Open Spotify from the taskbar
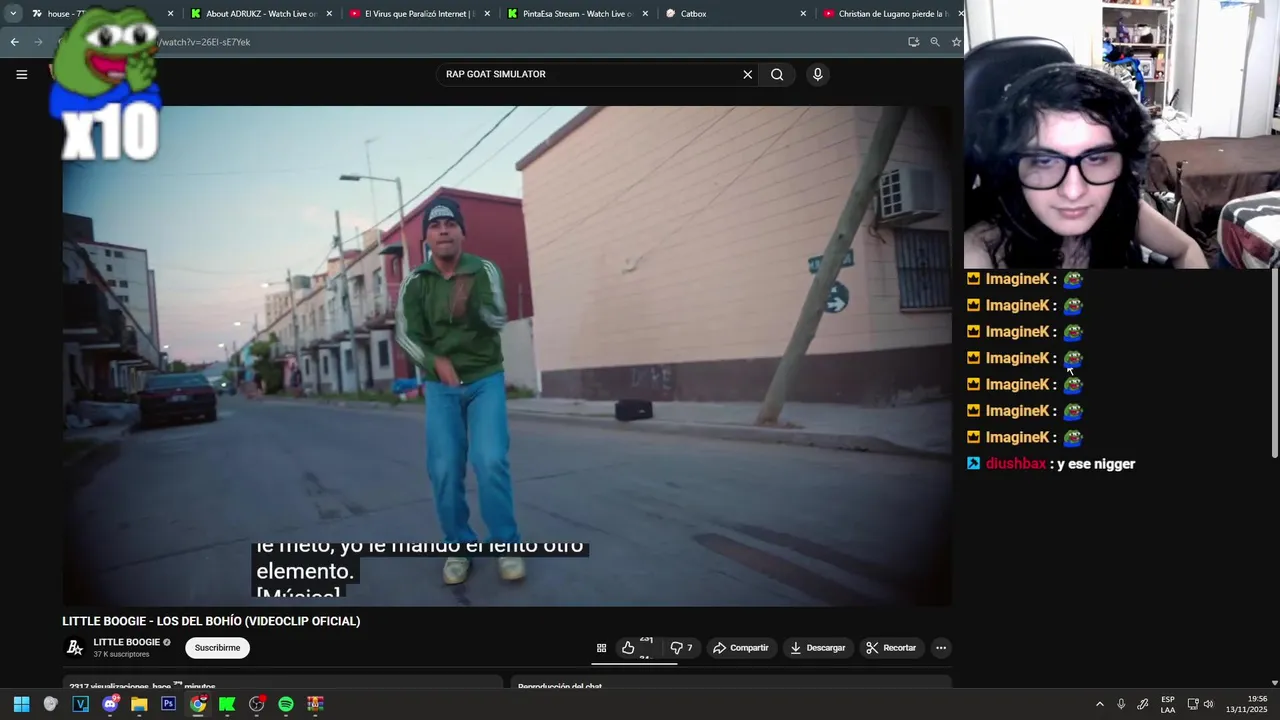 (286, 704)
